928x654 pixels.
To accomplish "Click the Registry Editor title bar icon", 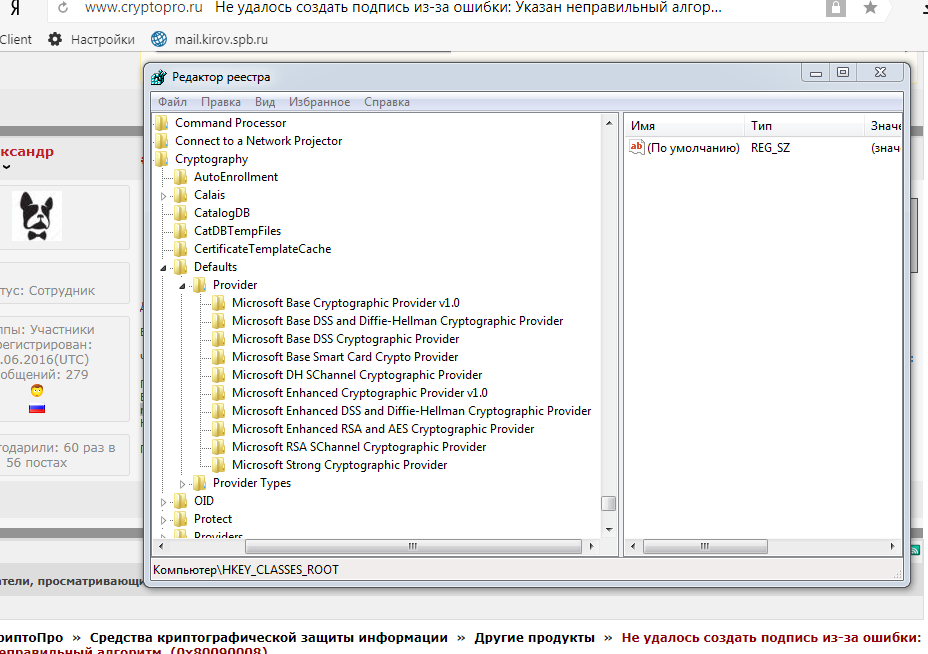I will (x=159, y=77).
